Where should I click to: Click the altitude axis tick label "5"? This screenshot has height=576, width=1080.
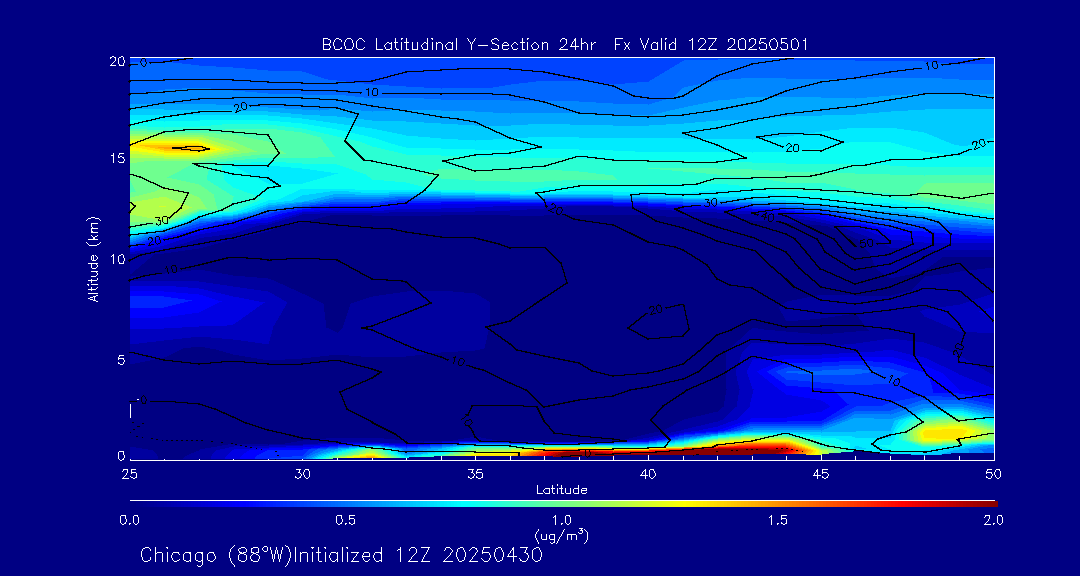121,359
